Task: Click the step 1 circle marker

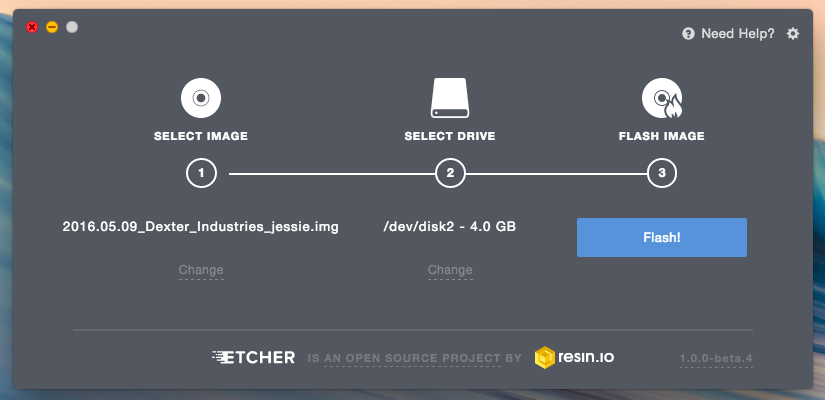Action: [x=201, y=173]
